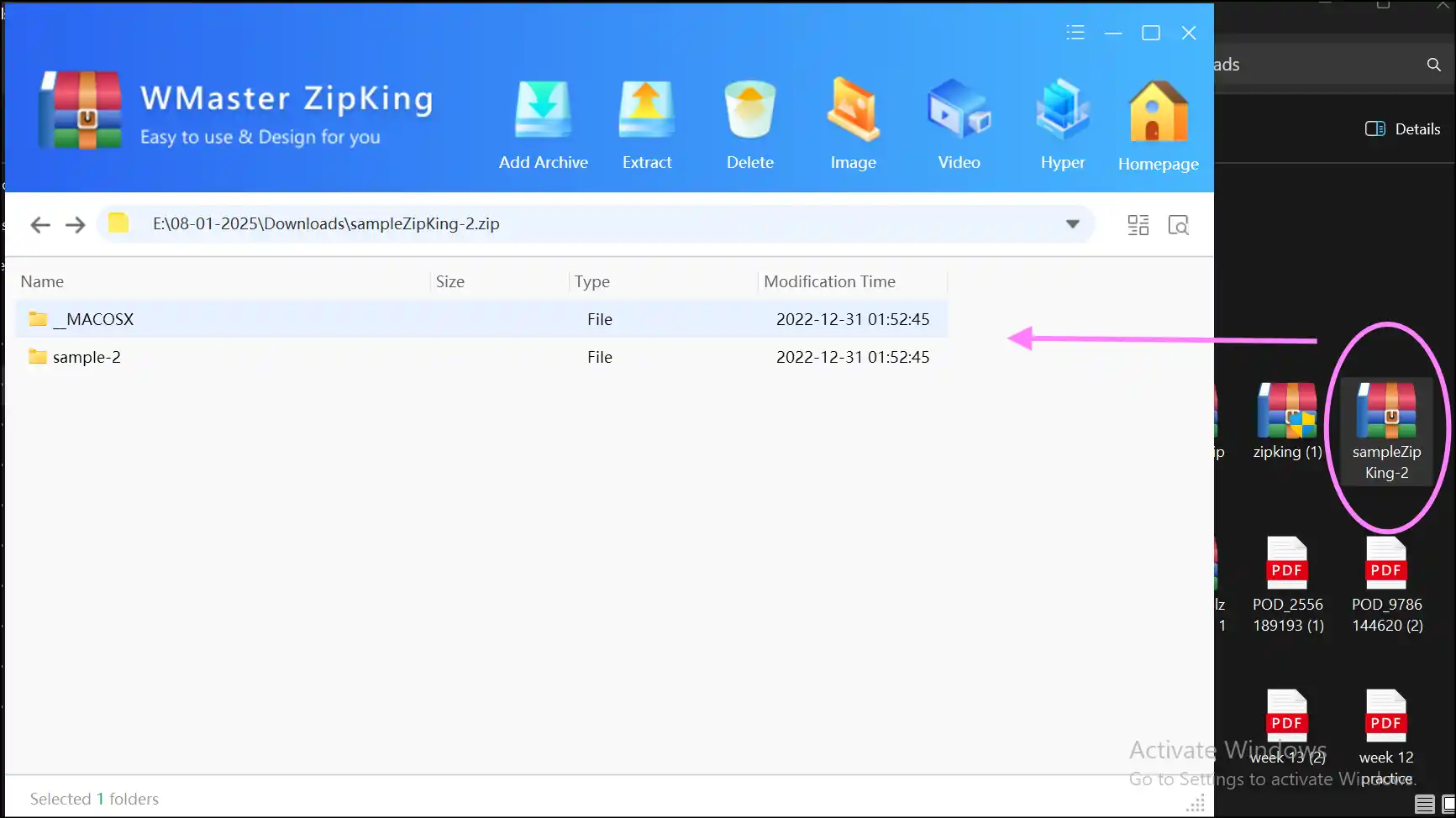Select the sample-2 folder row

(x=481, y=357)
